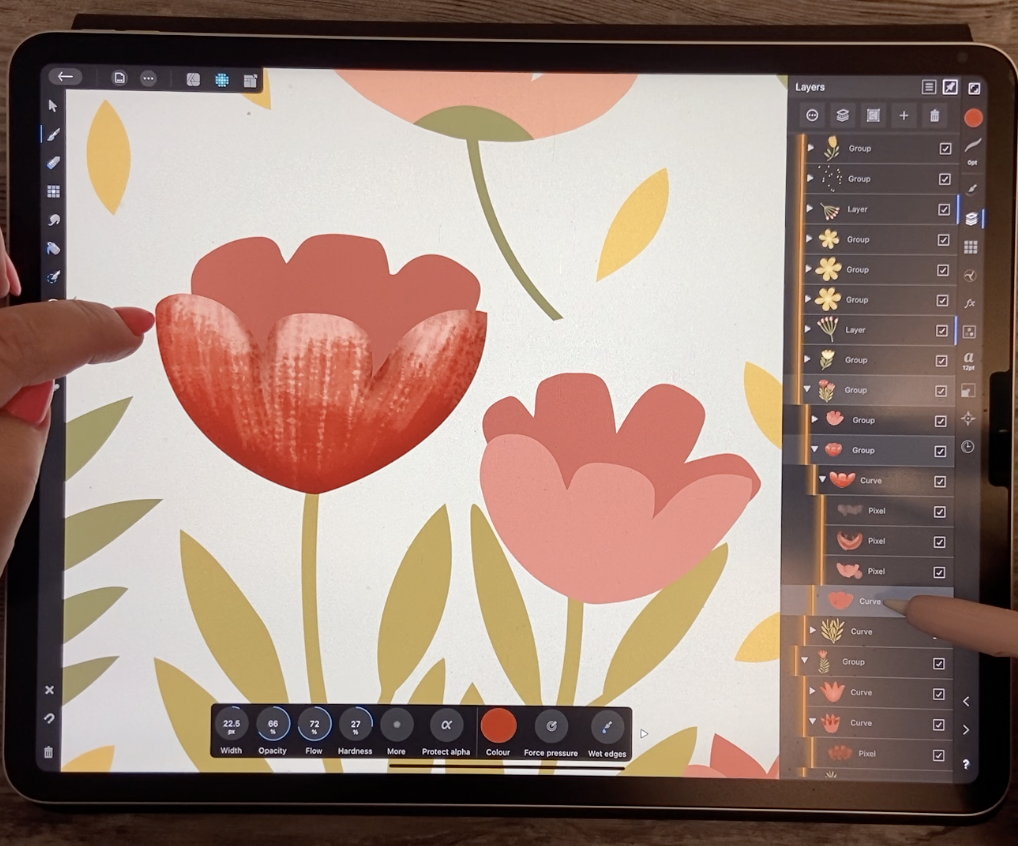
Task: Tap the deselect X icon
Action: (x=49, y=690)
